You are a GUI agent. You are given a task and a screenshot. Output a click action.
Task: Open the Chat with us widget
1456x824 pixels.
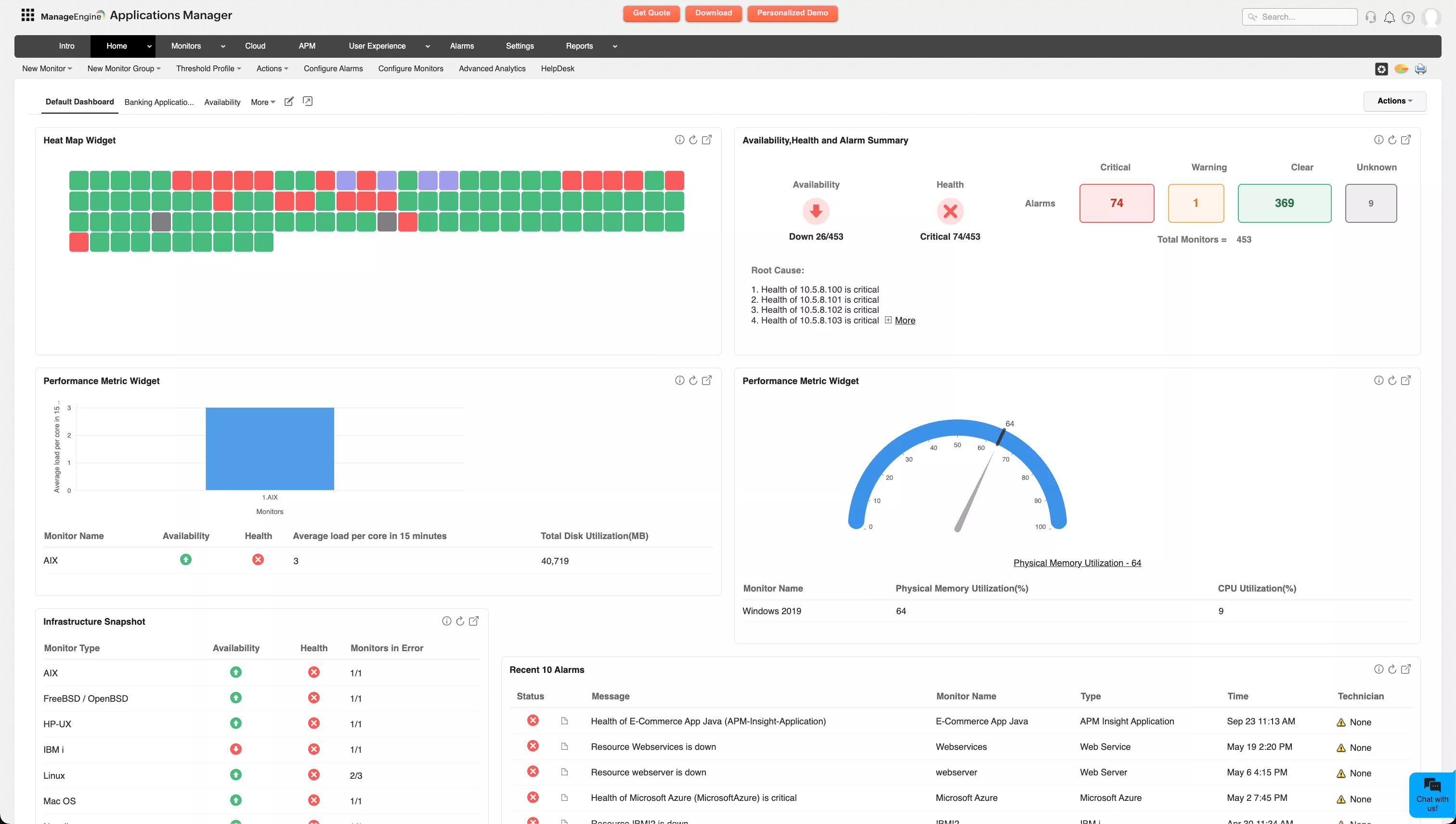[1432, 795]
